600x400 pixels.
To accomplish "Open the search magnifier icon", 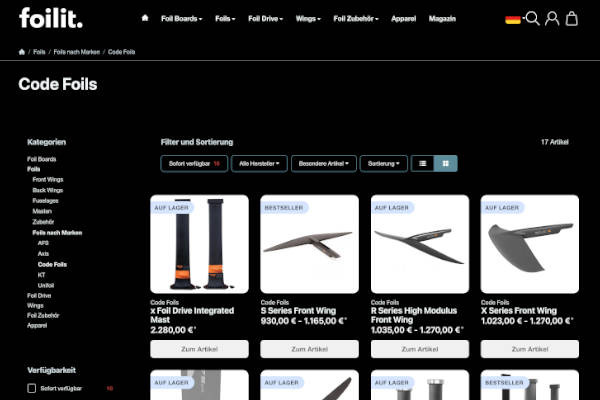I will tap(533, 18).
